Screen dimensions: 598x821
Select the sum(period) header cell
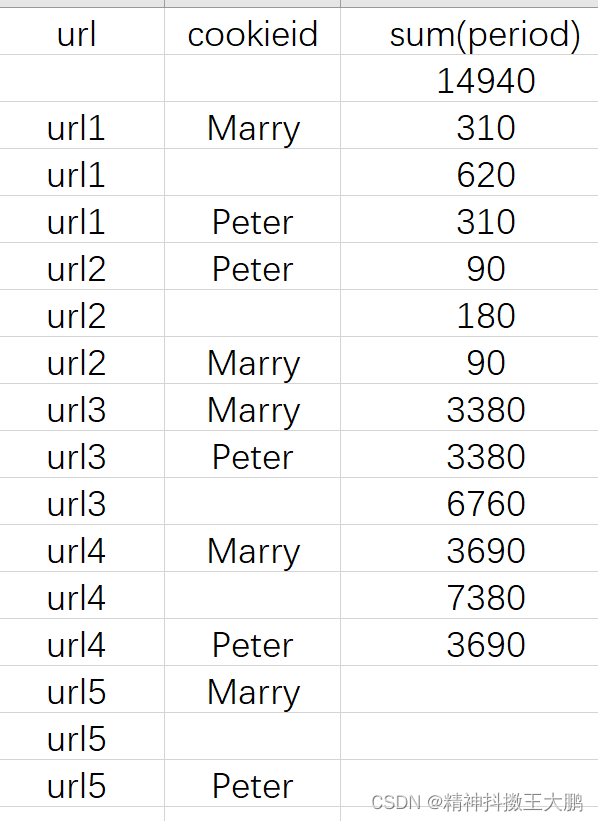469,31
